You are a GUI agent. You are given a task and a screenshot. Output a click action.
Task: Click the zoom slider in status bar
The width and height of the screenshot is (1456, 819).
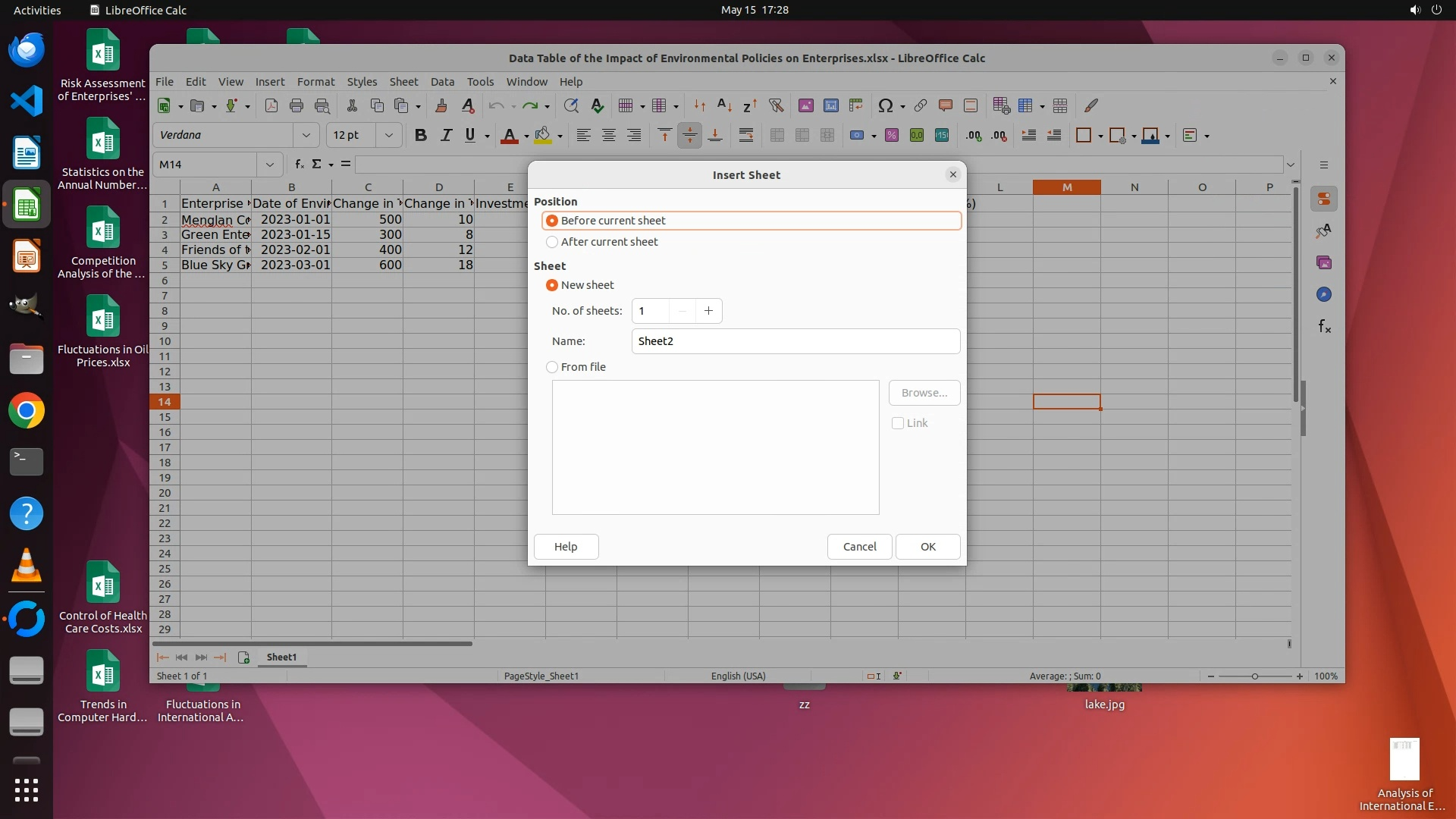pyautogui.click(x=1254, y=676)
